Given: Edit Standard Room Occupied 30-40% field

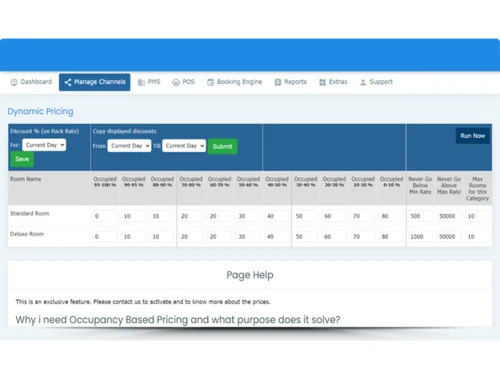Looking at the screenshot, I should click(x=306, y=216).
